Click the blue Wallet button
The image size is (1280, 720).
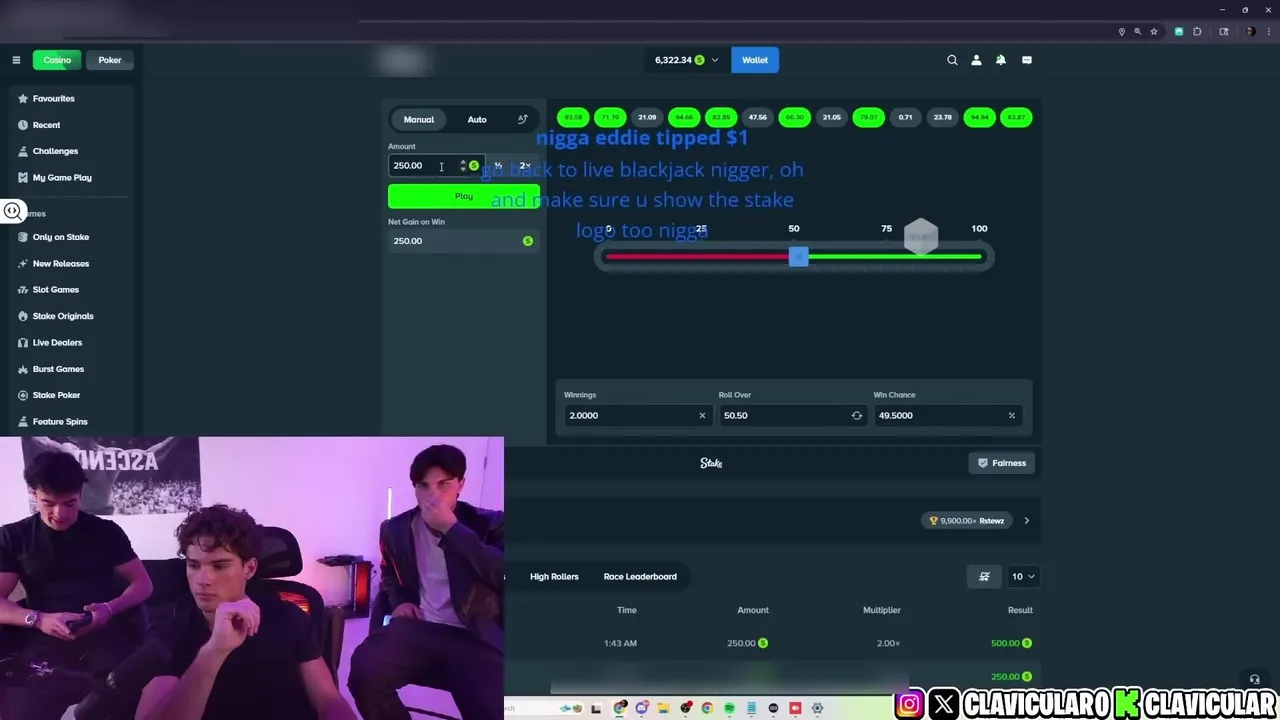(x=755, y=60)
